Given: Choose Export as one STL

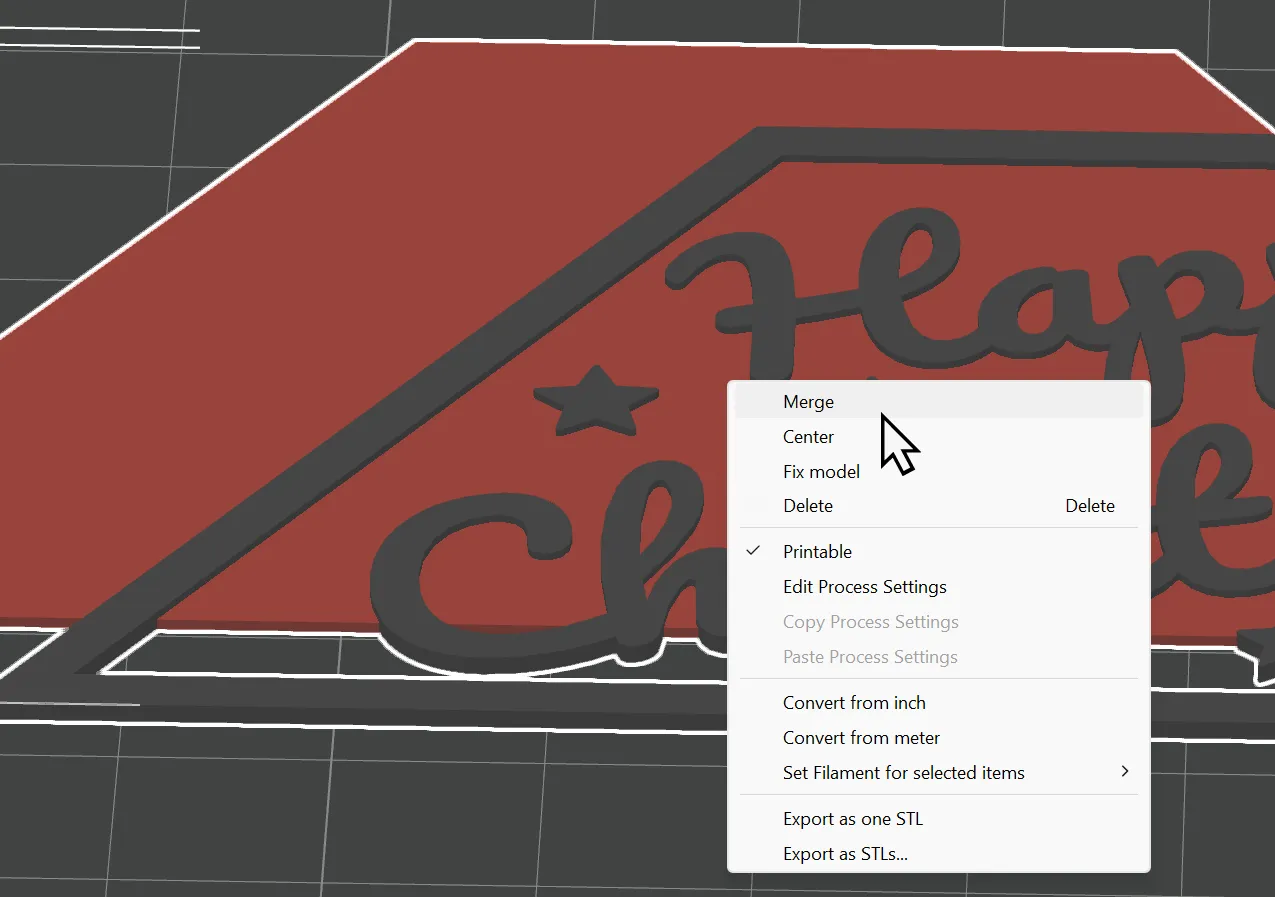Looking at the screenshot, I should 939,819.
